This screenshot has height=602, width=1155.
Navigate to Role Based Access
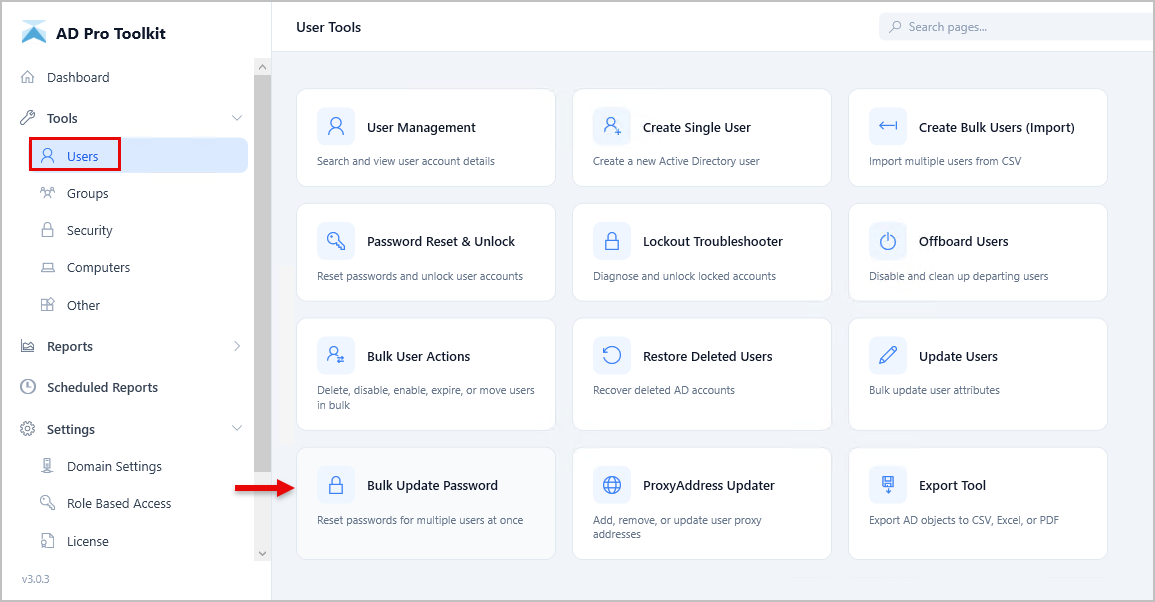[x=119, y=502]
